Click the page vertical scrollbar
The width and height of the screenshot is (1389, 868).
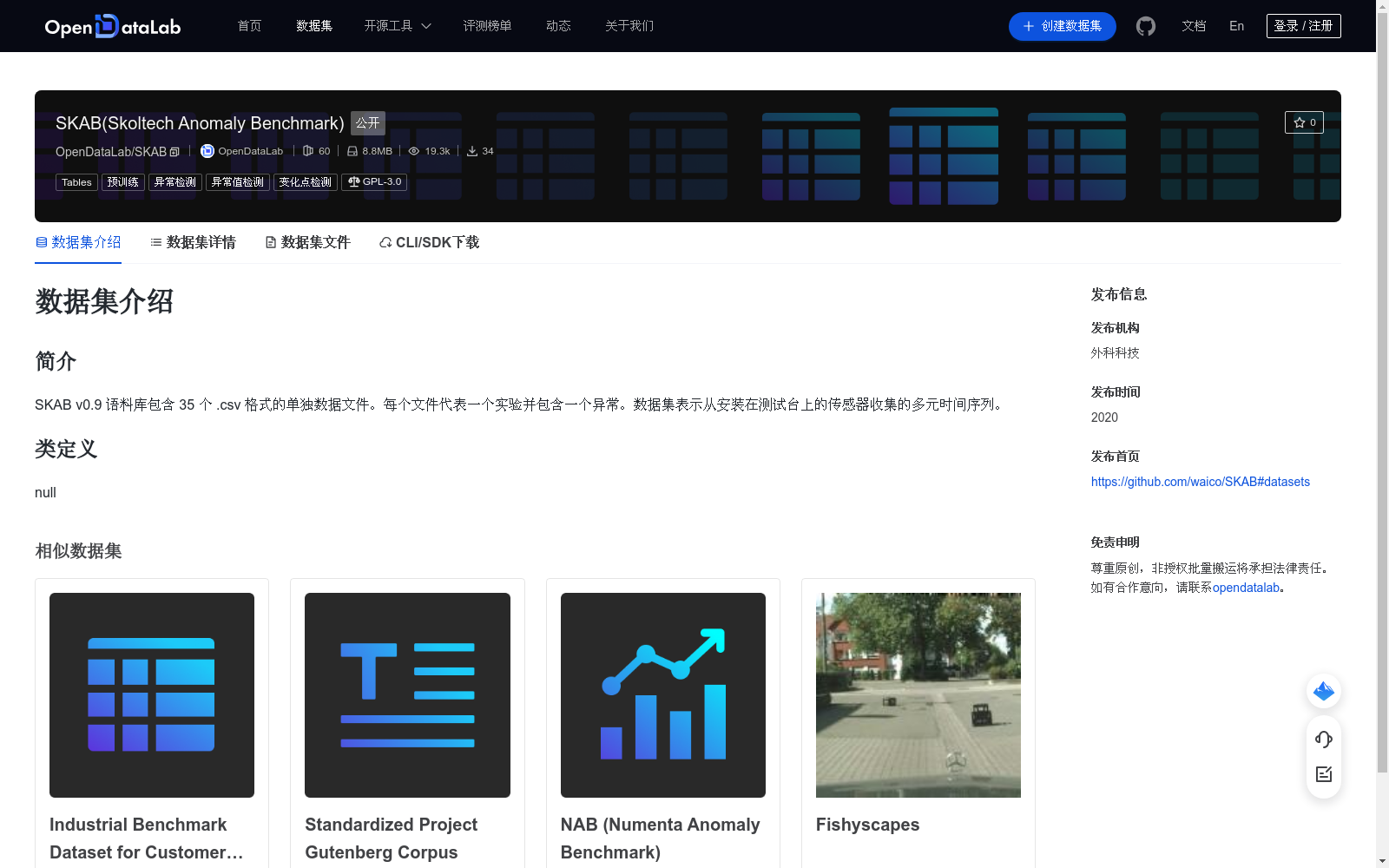point(1382,392)
